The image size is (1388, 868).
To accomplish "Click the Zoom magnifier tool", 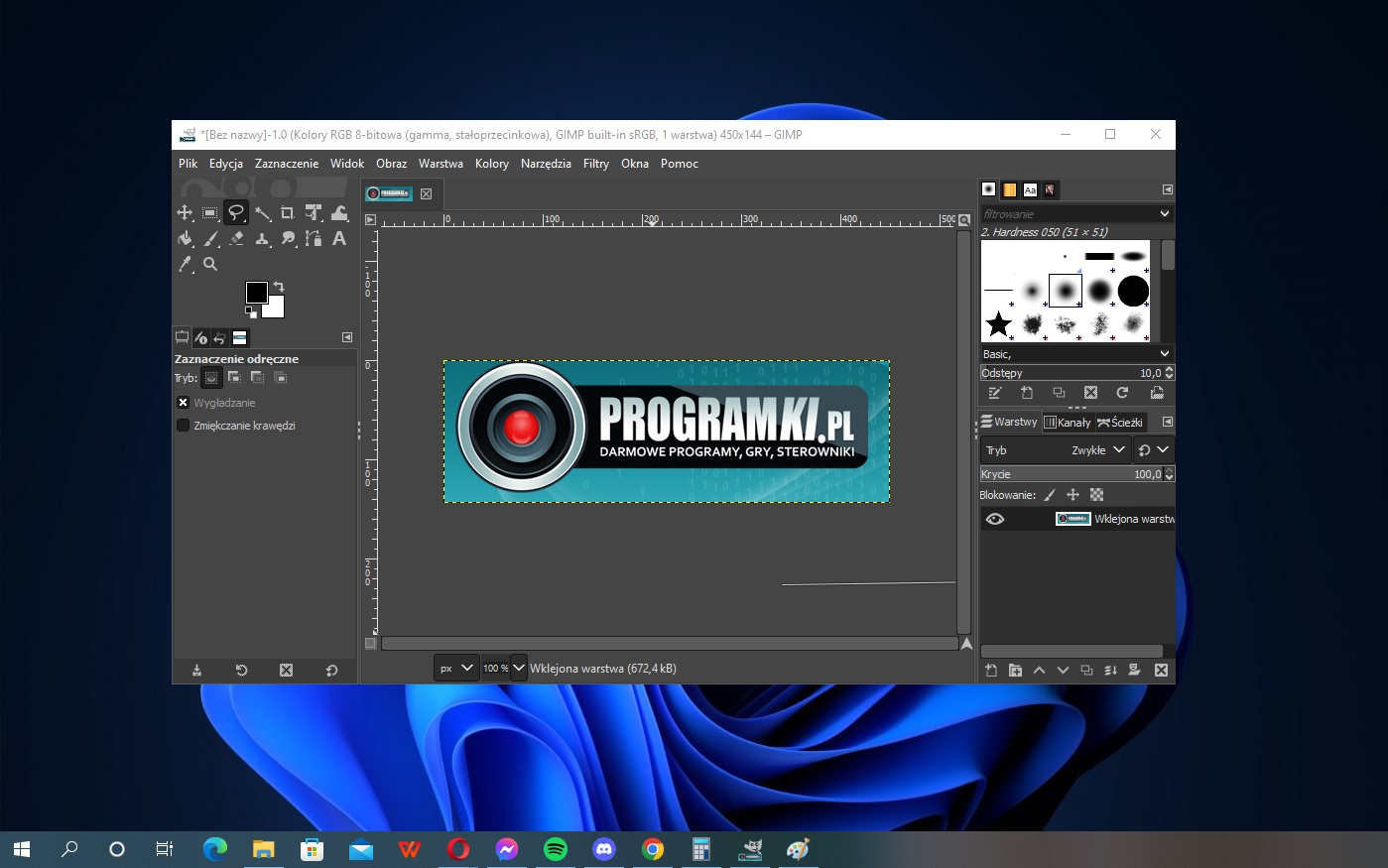I will coord(210,264).
